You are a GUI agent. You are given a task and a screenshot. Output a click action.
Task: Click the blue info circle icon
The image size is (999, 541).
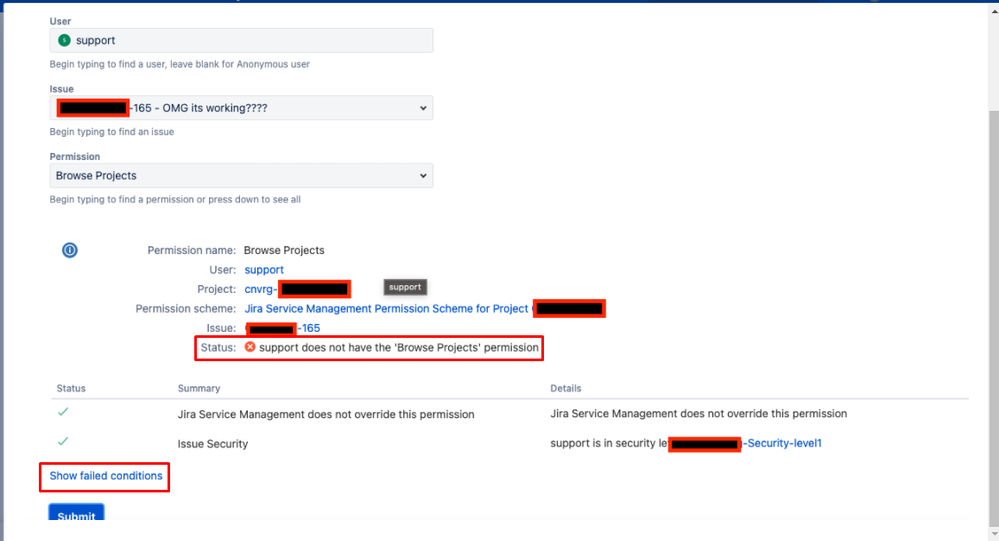point(69,250)
